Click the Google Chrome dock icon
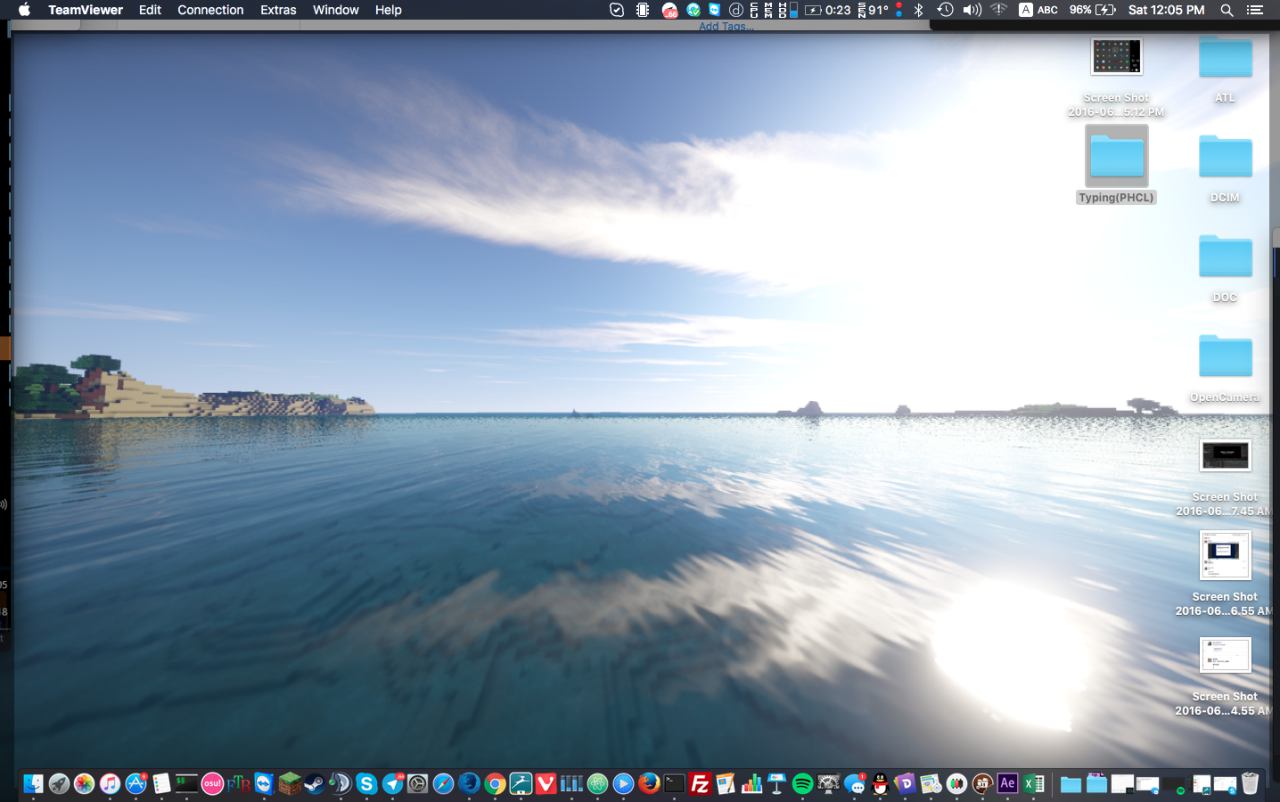This screenshot has height=802, width=1280. click(495, 784)
